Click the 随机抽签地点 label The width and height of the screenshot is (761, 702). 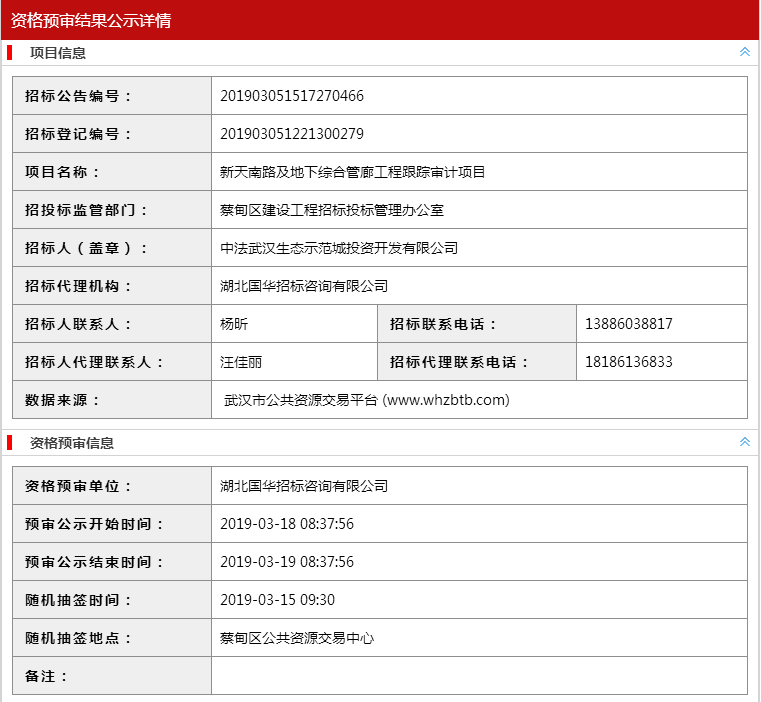click(x=78, y=637)
